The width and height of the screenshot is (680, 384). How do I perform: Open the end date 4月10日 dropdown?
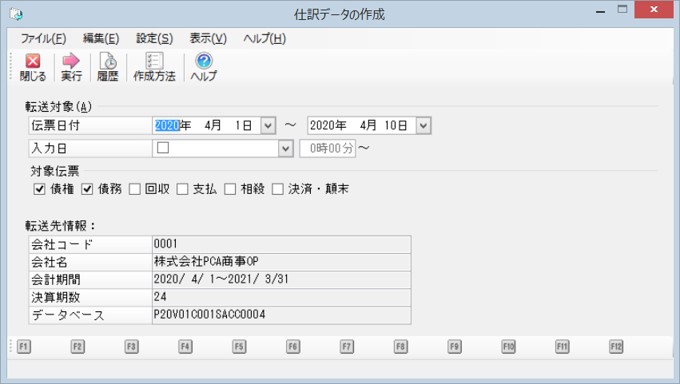point(423,126)
